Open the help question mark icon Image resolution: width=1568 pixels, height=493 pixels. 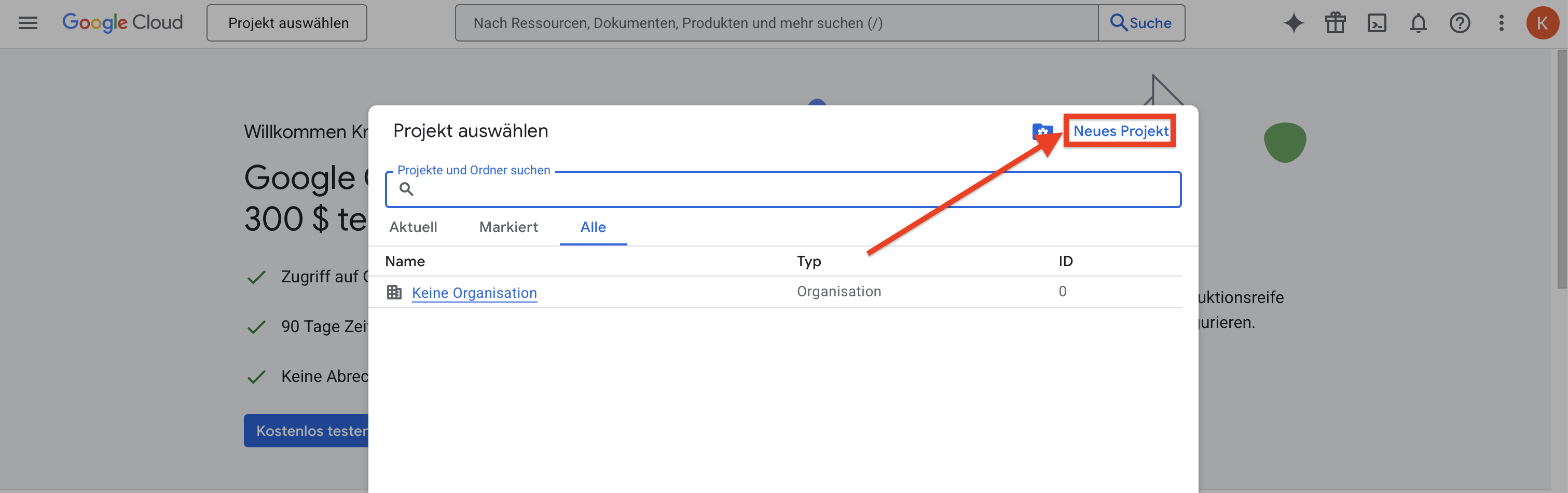click(1459, 23)
